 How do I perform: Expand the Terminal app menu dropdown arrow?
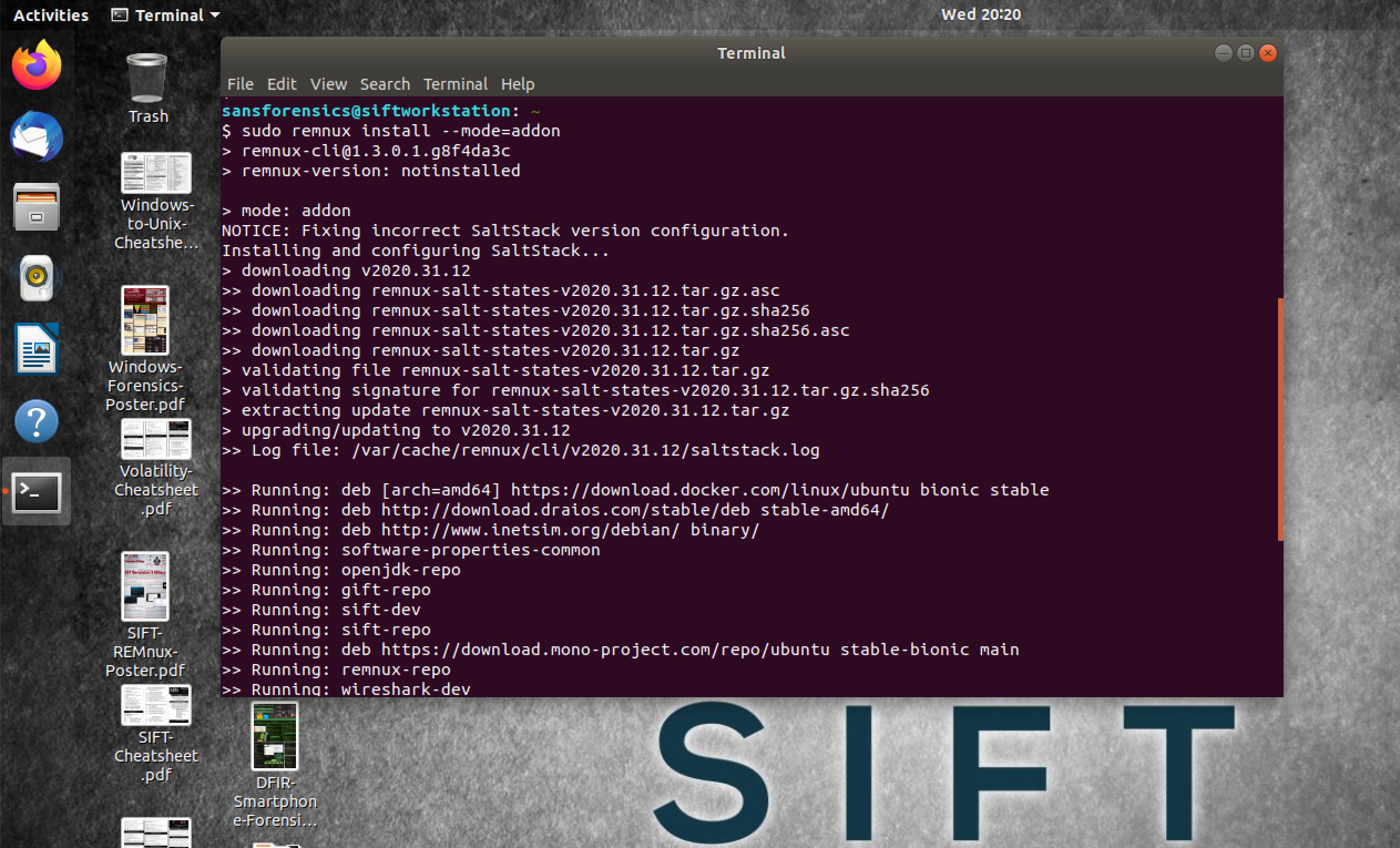coord(215,16)
